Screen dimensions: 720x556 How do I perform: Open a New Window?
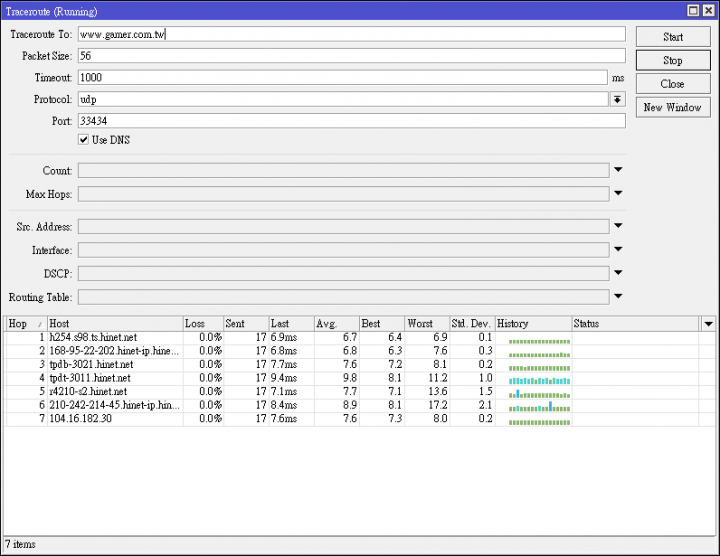[x=673, y=107]
